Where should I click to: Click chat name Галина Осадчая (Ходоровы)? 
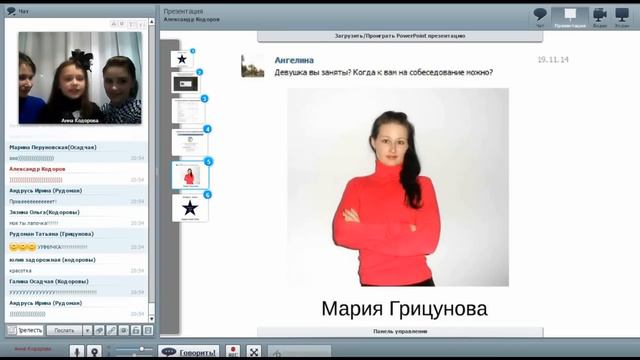(x=49, y=281)
